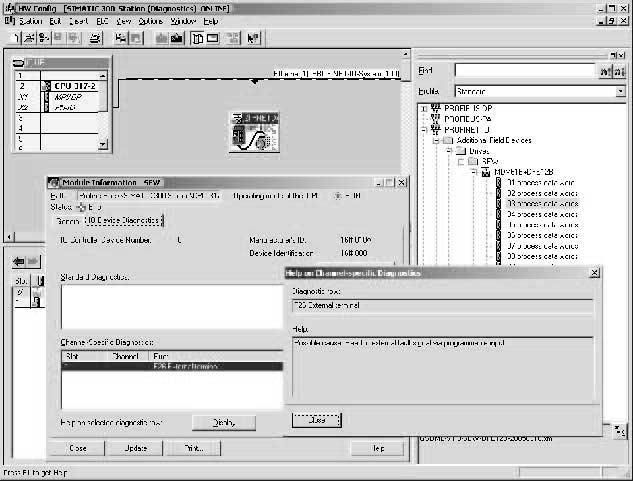Switch to the General tab in Module Information

(x=67, y=221)
